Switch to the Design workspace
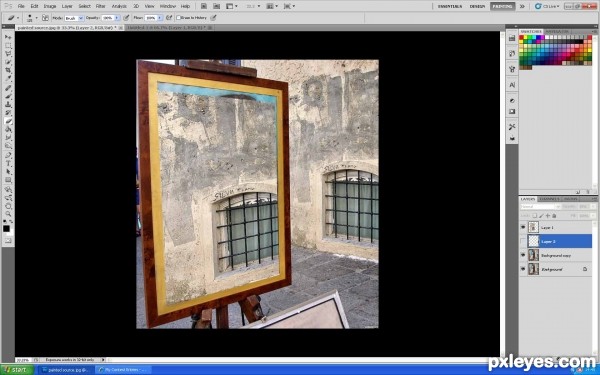 point(477,6)
